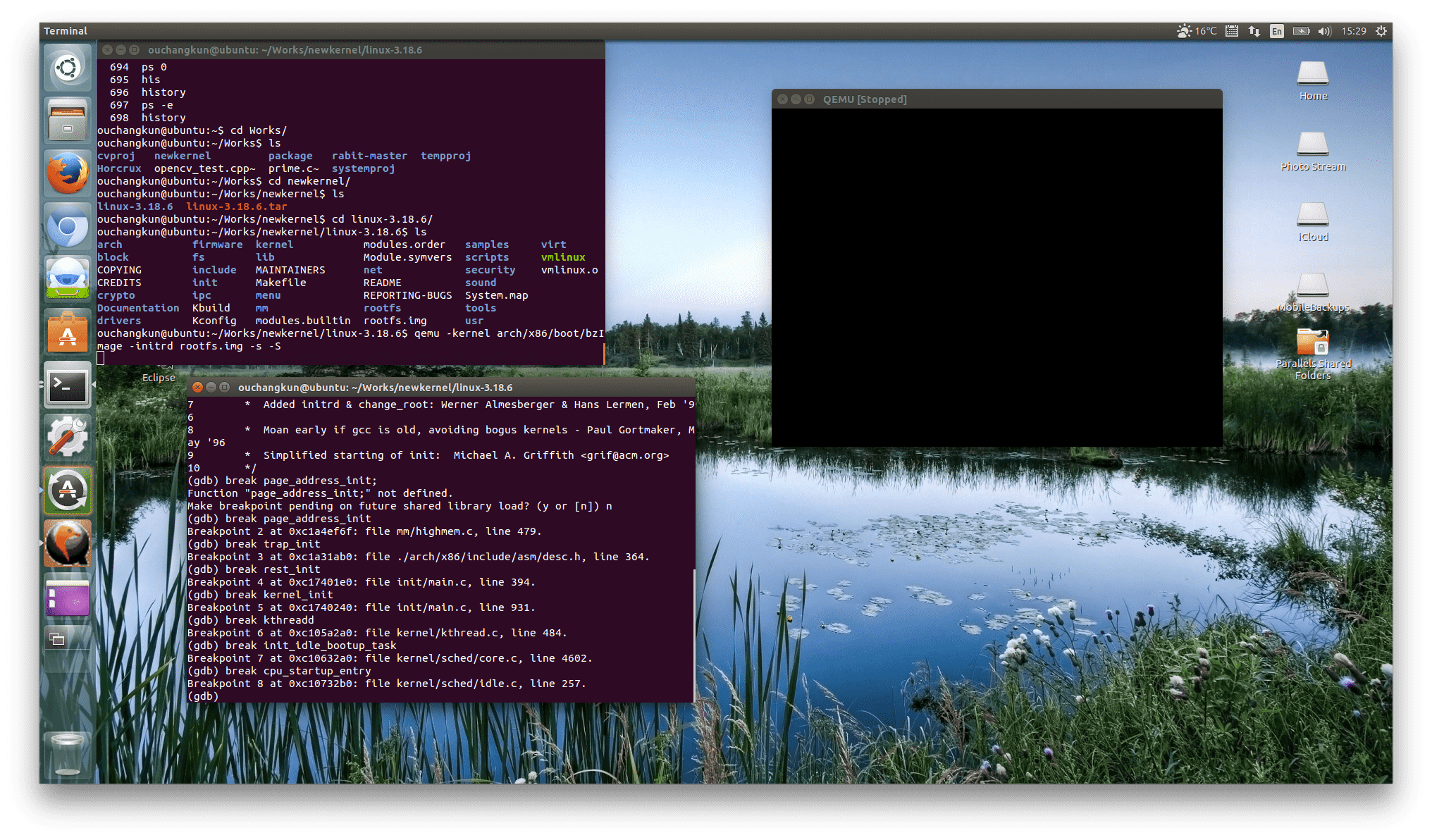Open the Home desktop drive

[1312, 75]
